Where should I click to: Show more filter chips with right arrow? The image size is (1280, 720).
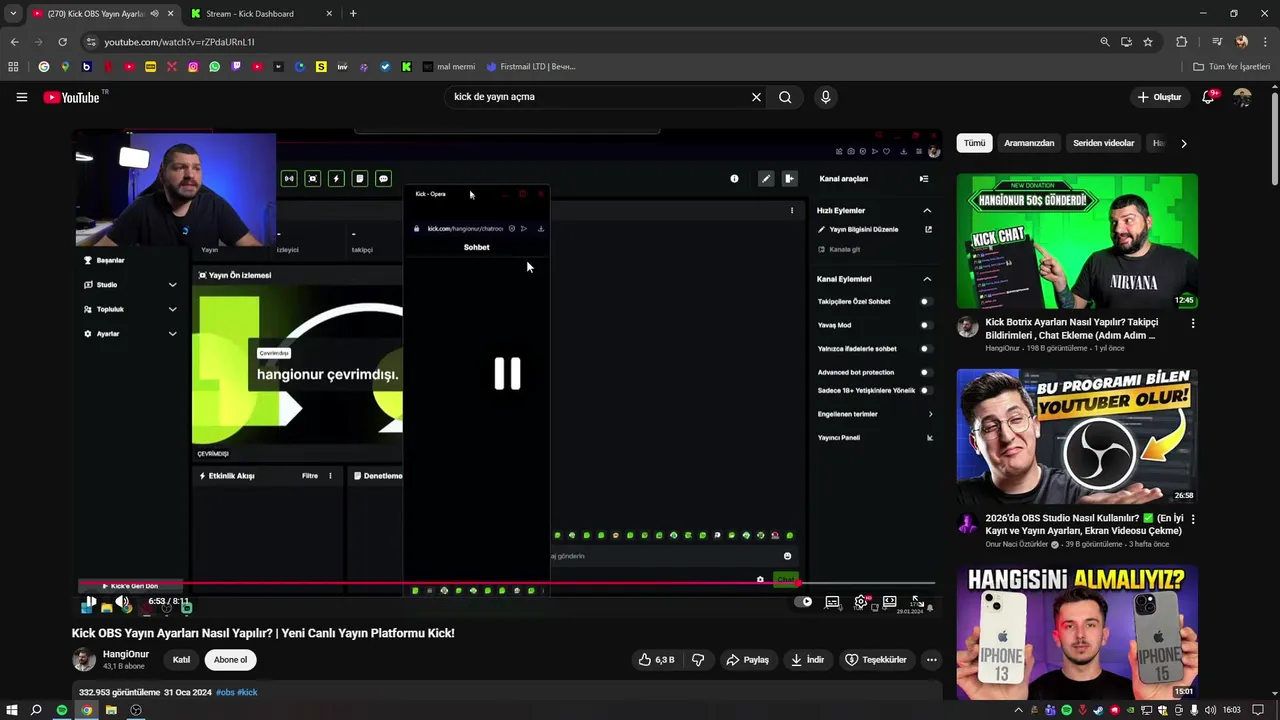point(1183,143)
